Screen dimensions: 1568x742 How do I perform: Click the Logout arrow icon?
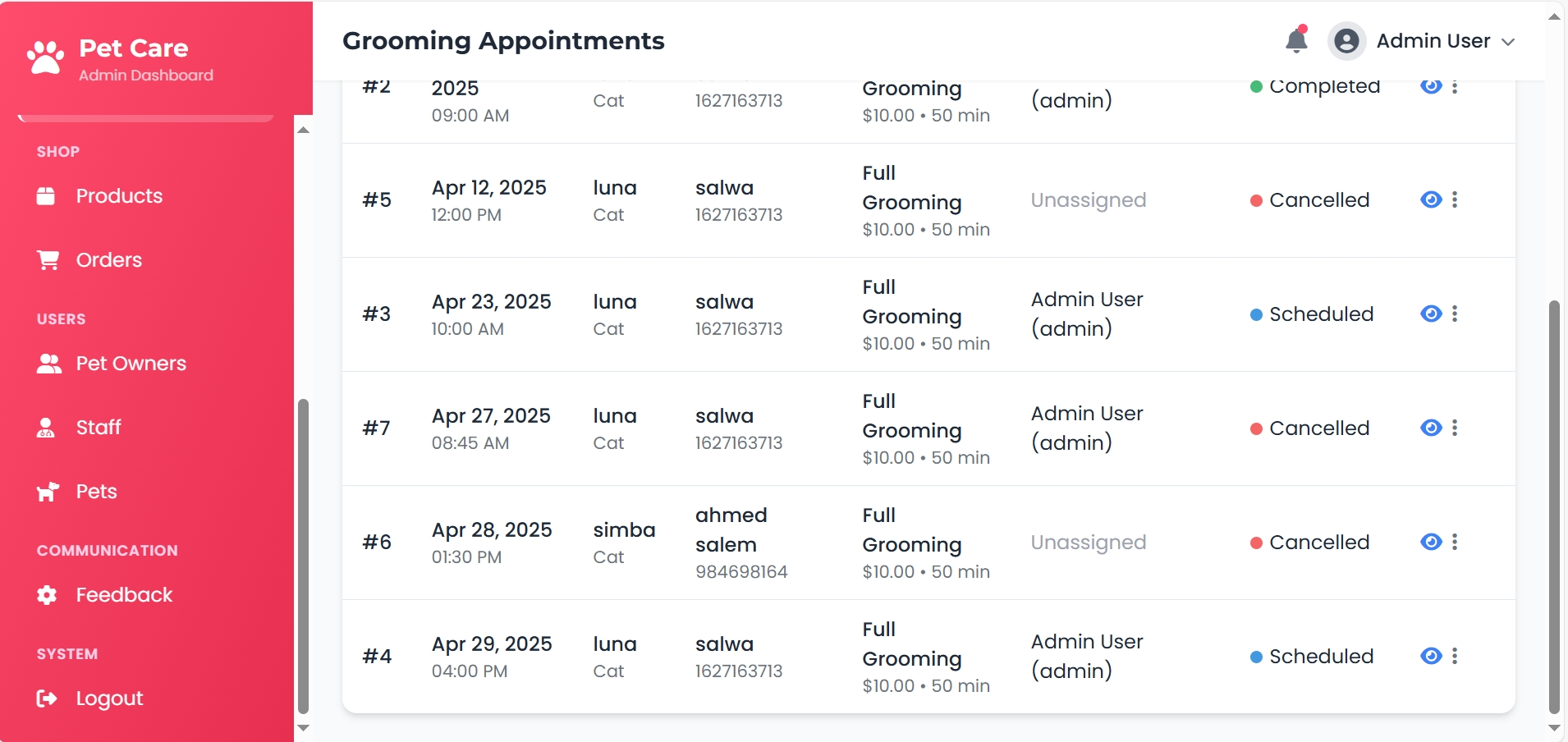coord(47,698)
